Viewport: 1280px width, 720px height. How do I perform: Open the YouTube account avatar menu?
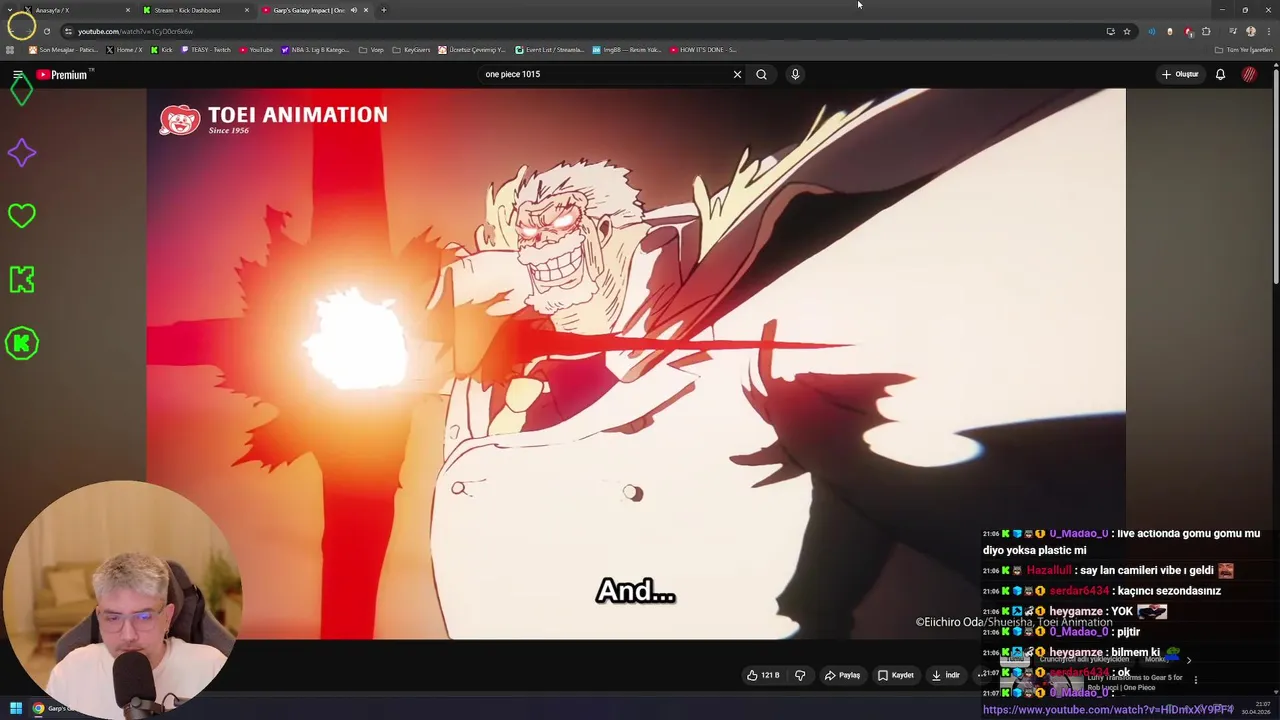click(x=1249, y=74)
